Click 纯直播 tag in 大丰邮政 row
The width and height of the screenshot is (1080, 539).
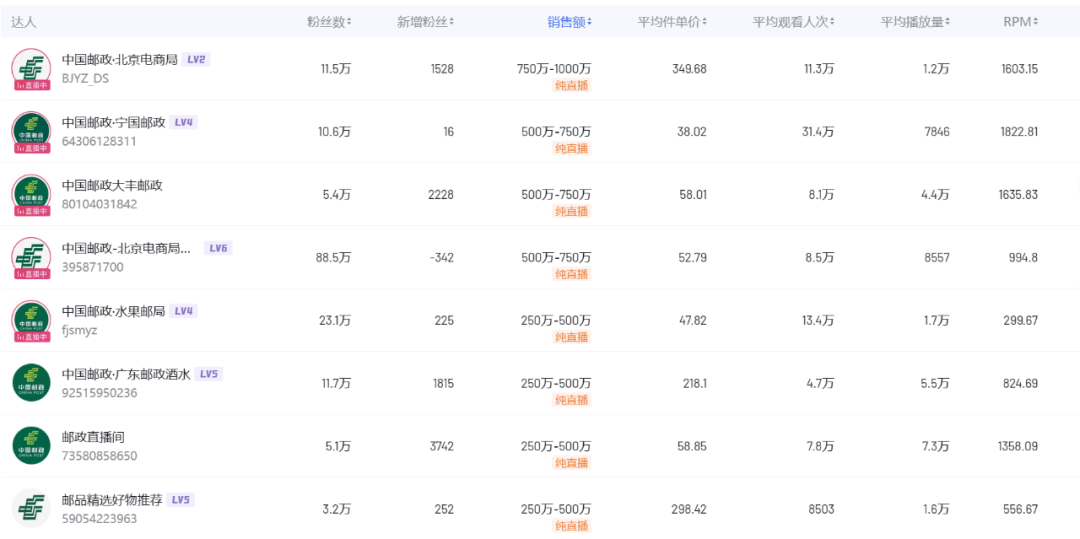572,211
